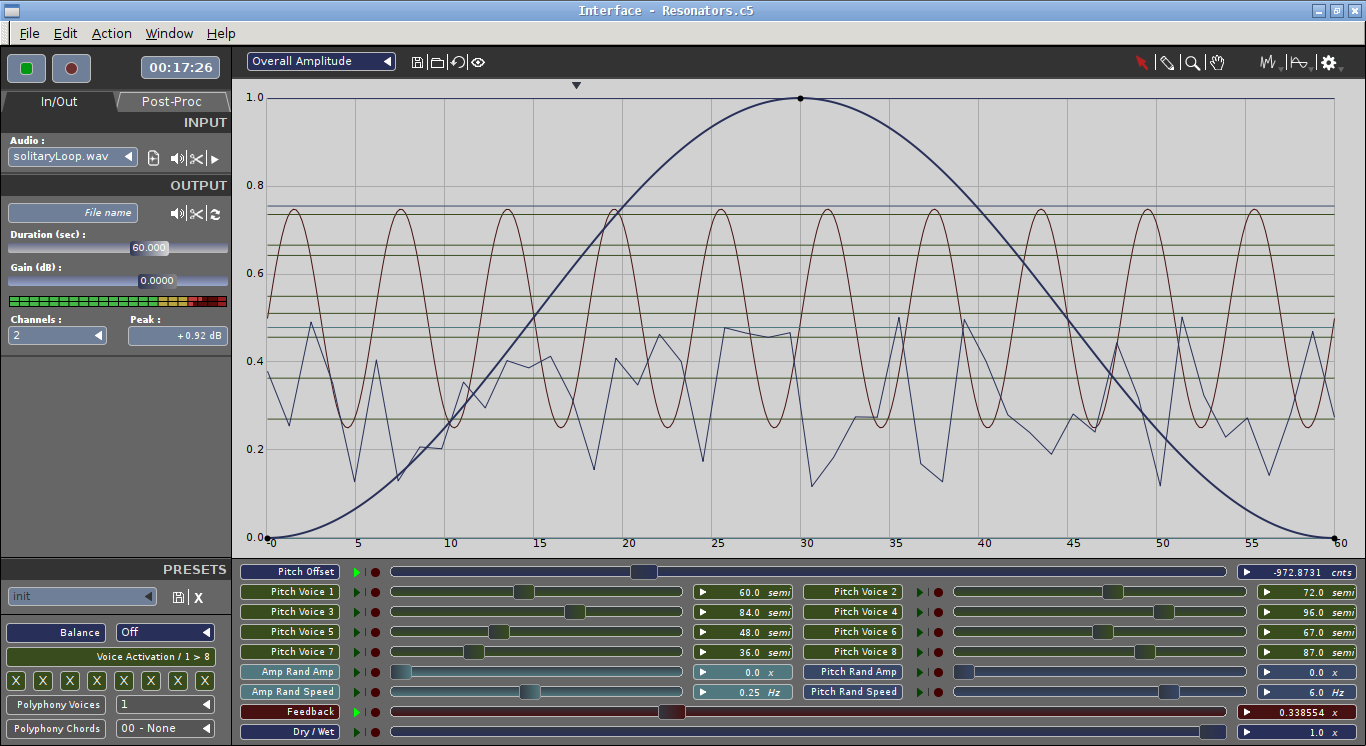Reuse output as input with recycle icon
This screenshot has height=746, width=1366.
[x=215, y=213]
